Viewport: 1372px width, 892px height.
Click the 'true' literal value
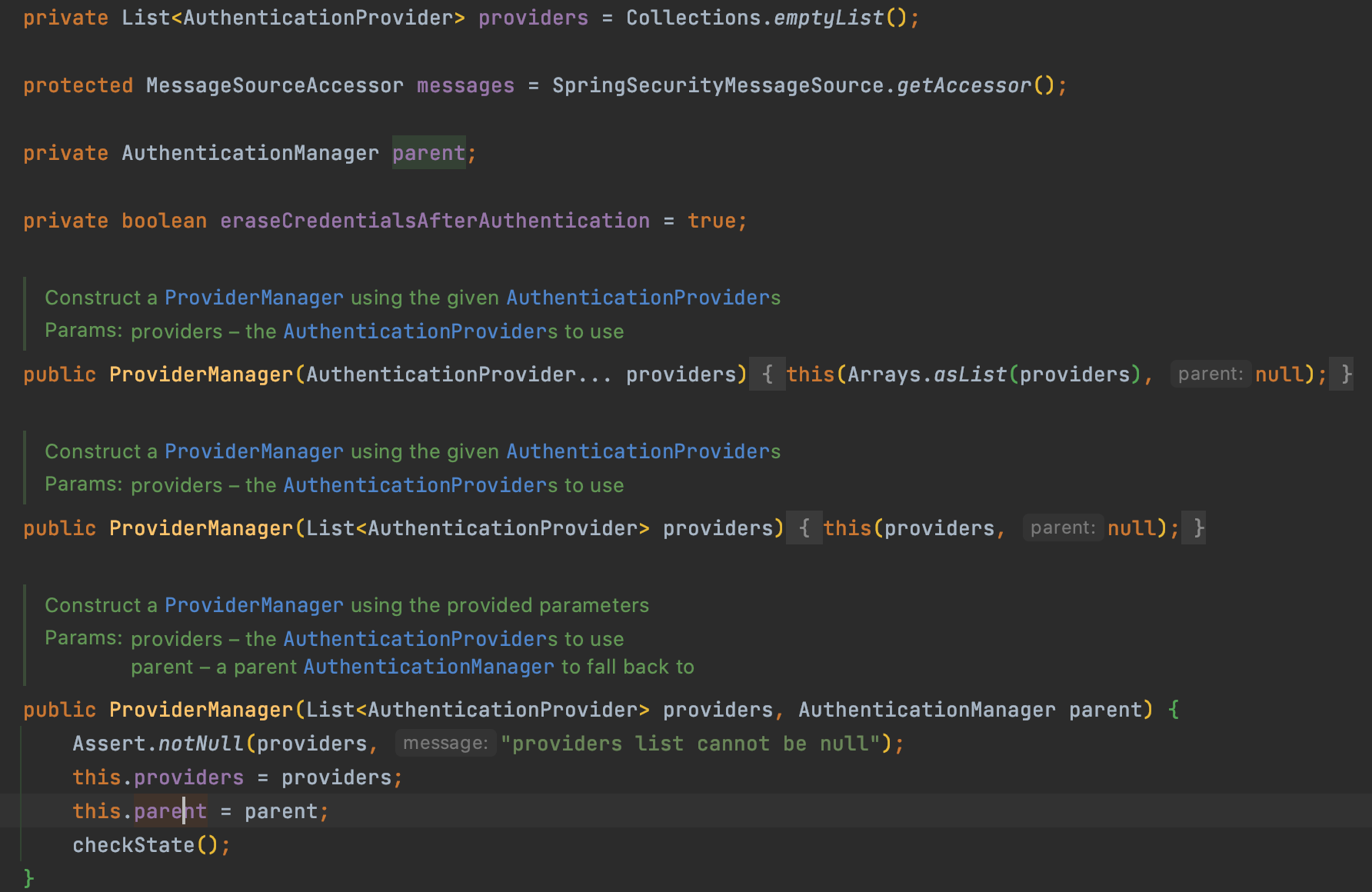pyautogui.click(x=711, y=221)
